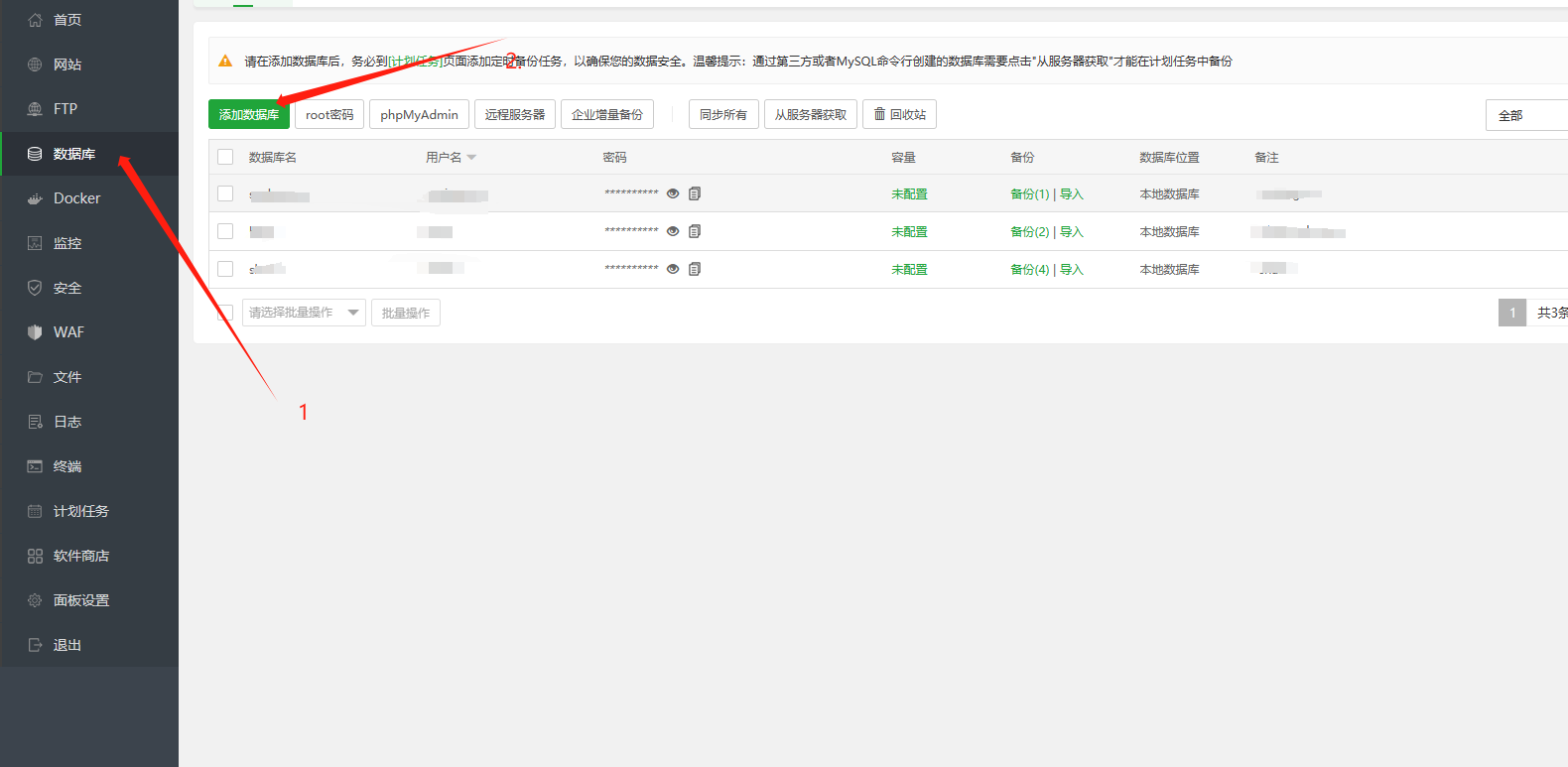Toggle the checkbox beside 请选择批量操作
Screen dimensions: 1568x767
tap(225, 313)
